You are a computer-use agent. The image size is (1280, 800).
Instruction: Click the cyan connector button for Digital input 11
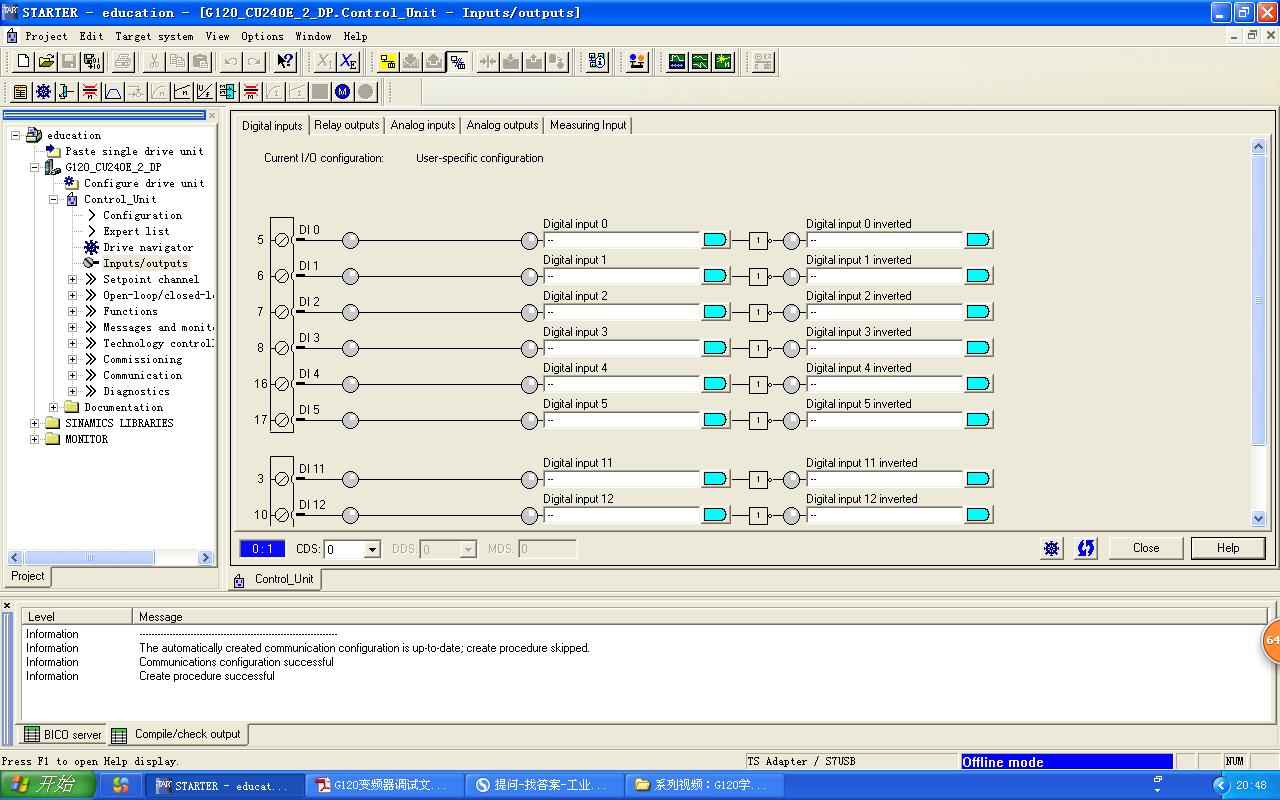pos(715,479)
